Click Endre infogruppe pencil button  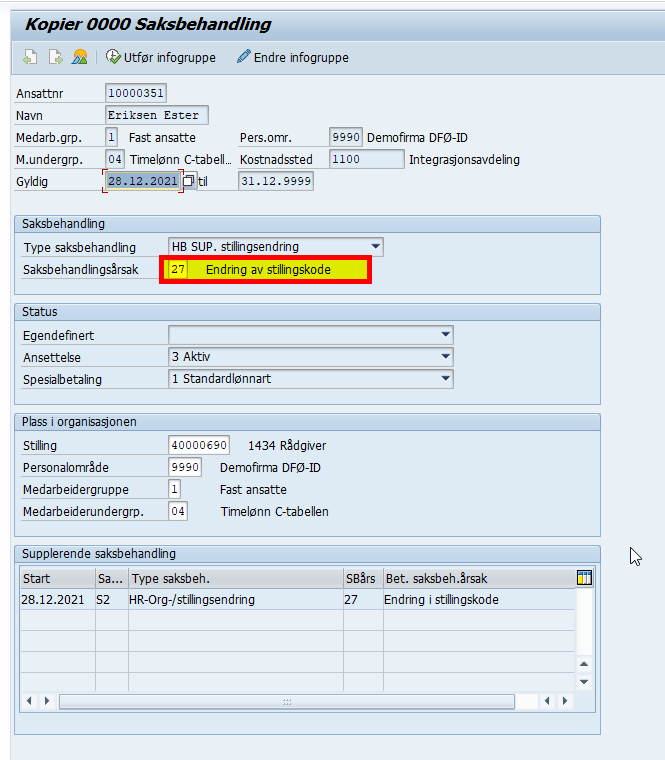click(x=293, y=57)
